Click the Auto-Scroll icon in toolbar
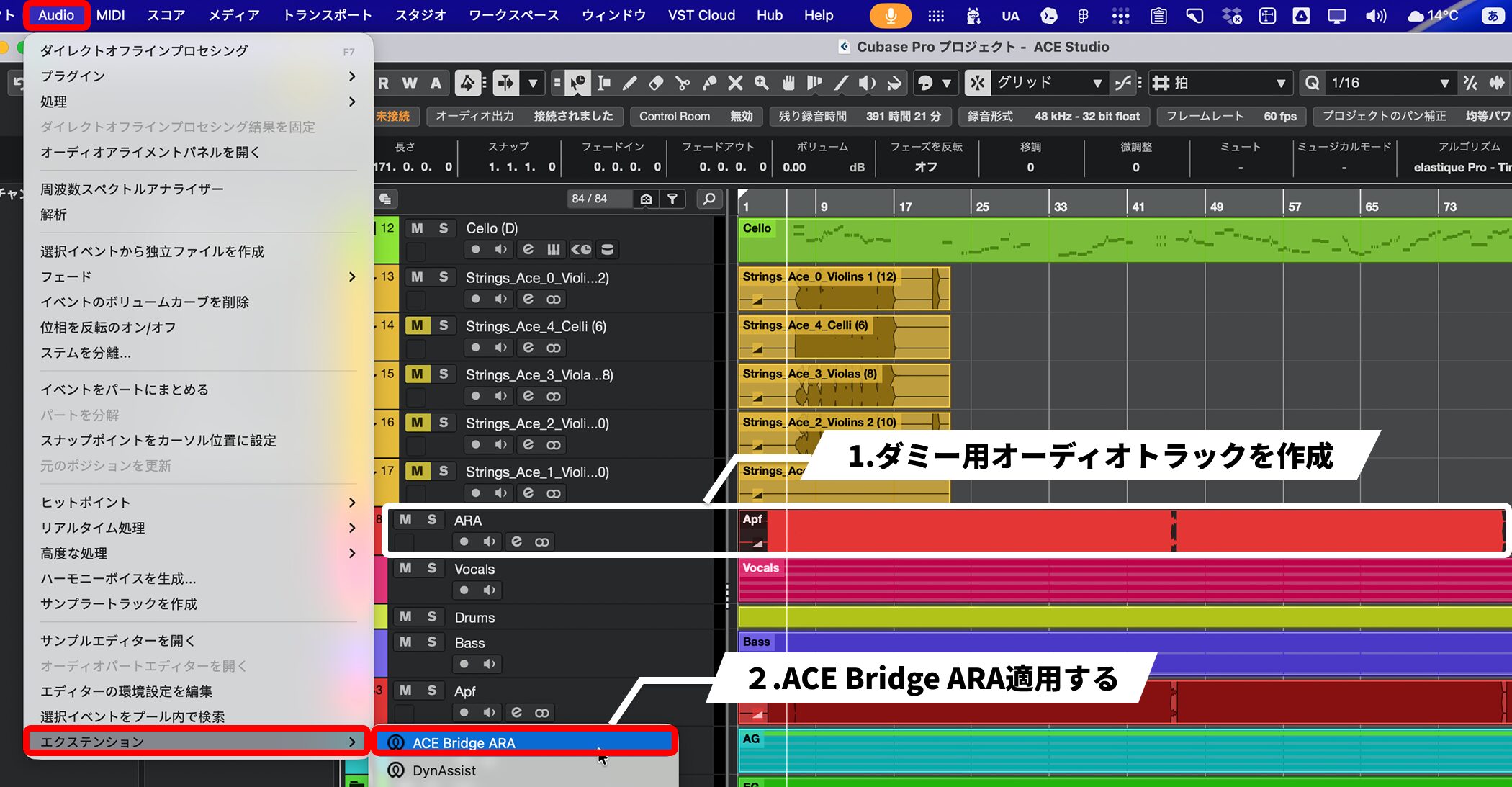This screenshot has height=787, width=1512. pyautogui.click(x=506, y=84)
